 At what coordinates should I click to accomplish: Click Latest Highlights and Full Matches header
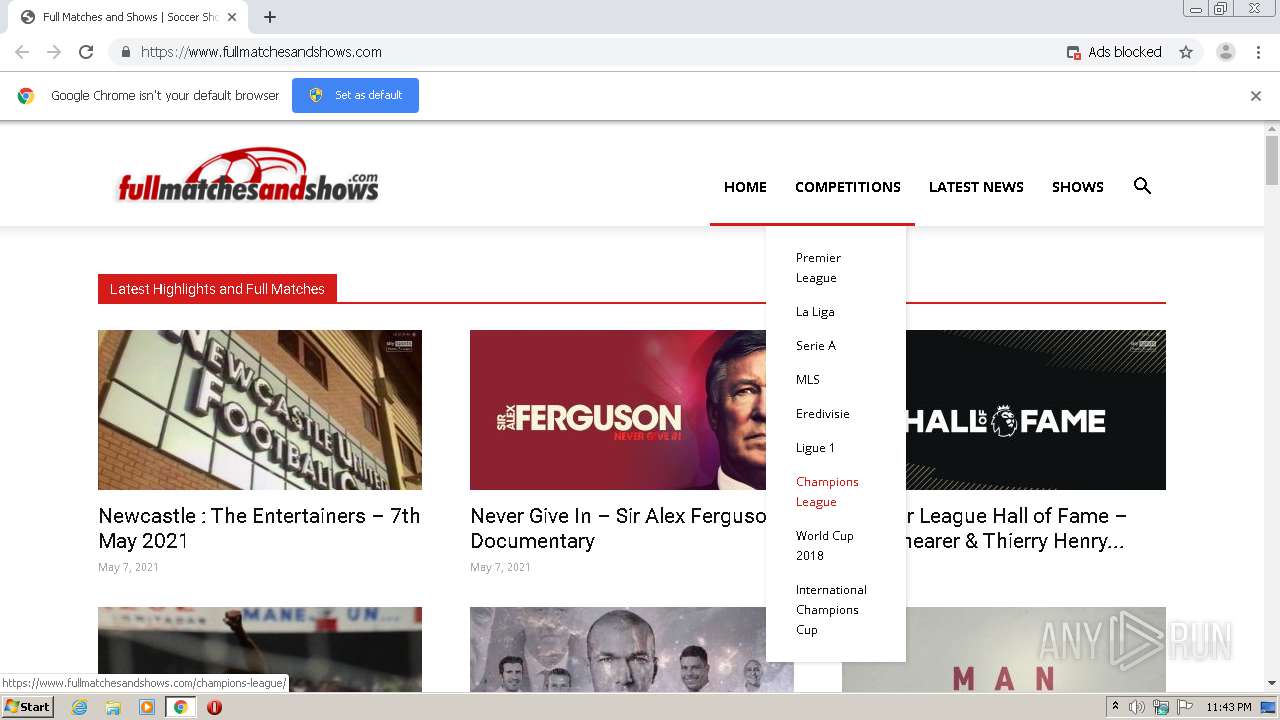coord(217,289)
